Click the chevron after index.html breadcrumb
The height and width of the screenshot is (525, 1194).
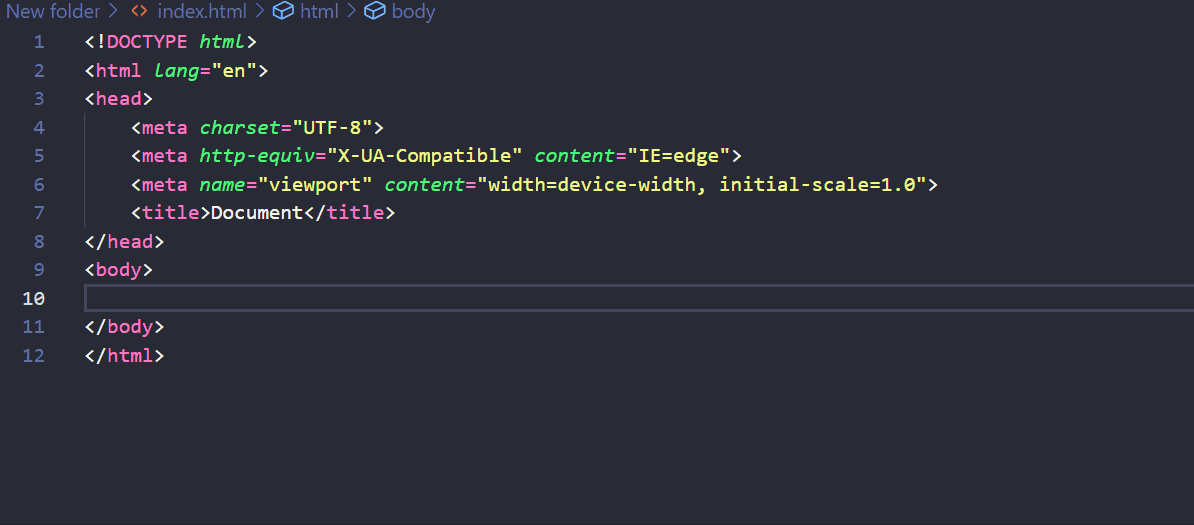point(260,11)
